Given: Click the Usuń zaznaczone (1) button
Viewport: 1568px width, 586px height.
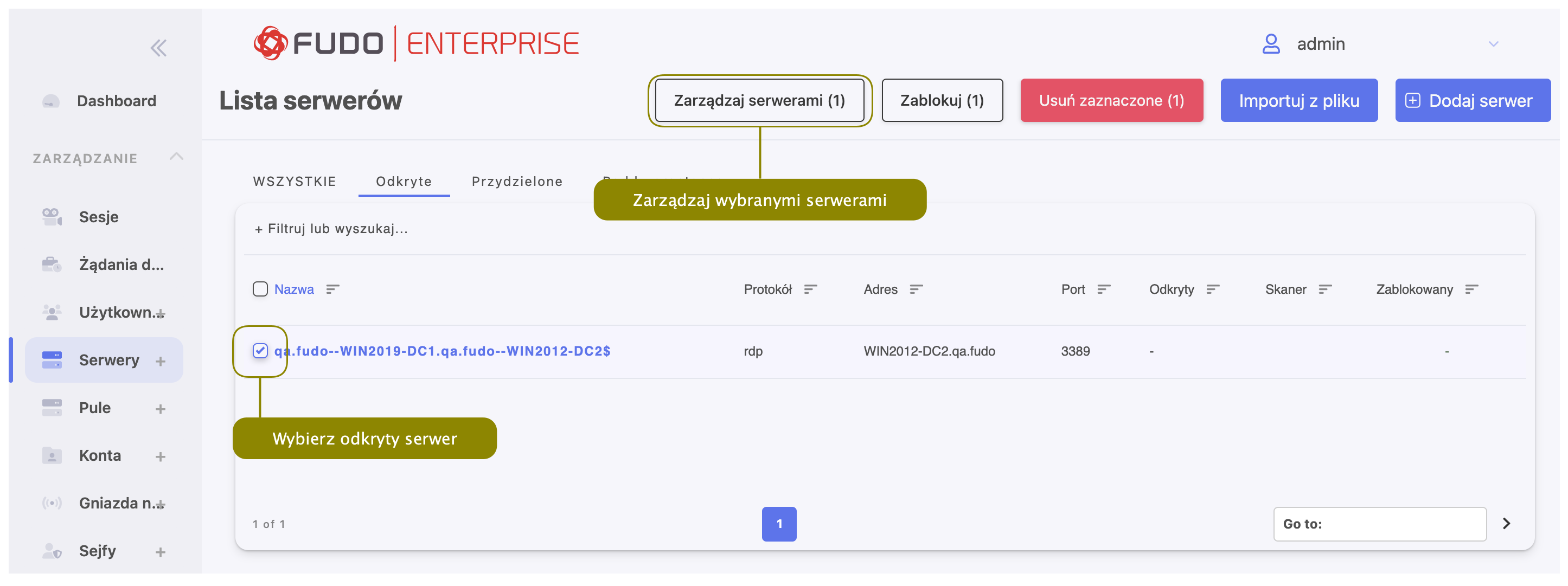Looking at the screenshot, I should [1111, 100].
